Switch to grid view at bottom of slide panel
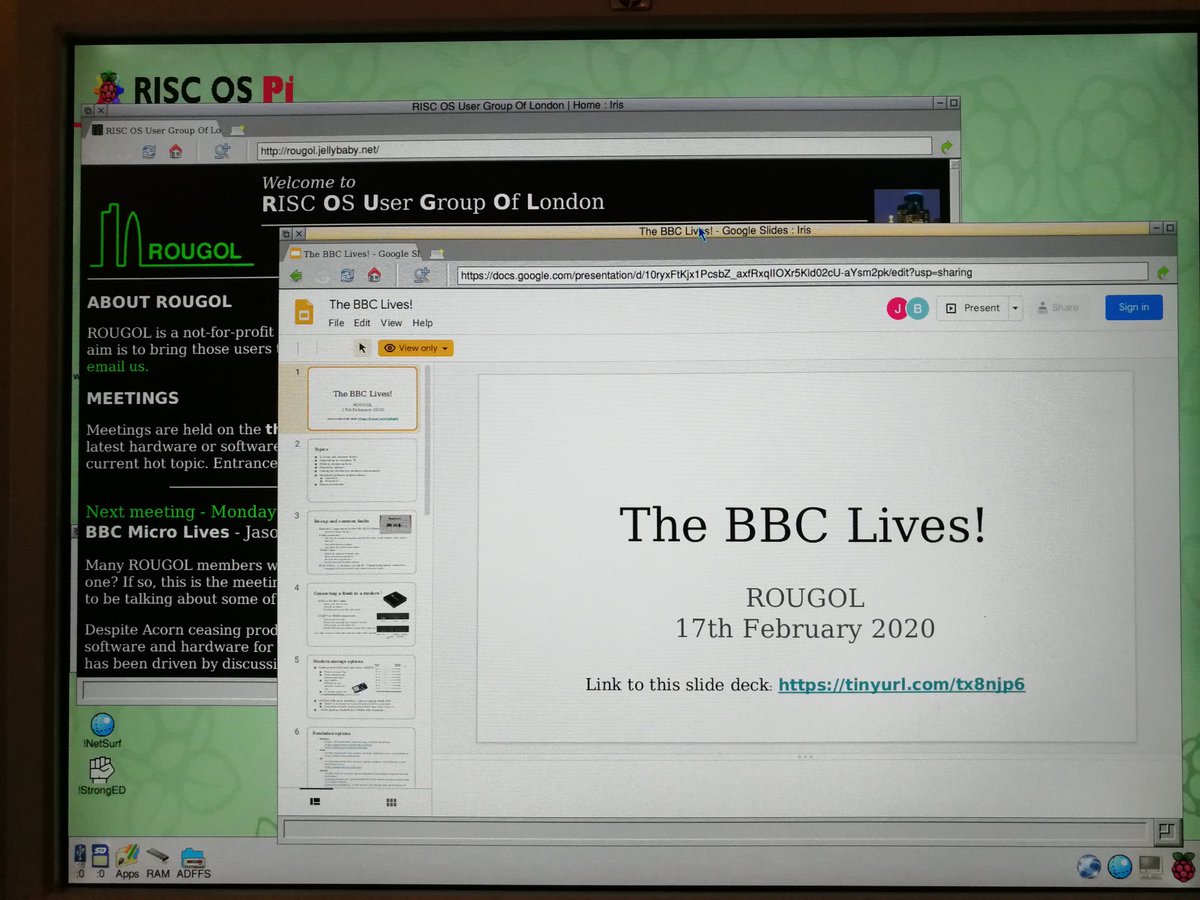 (391, 802)
